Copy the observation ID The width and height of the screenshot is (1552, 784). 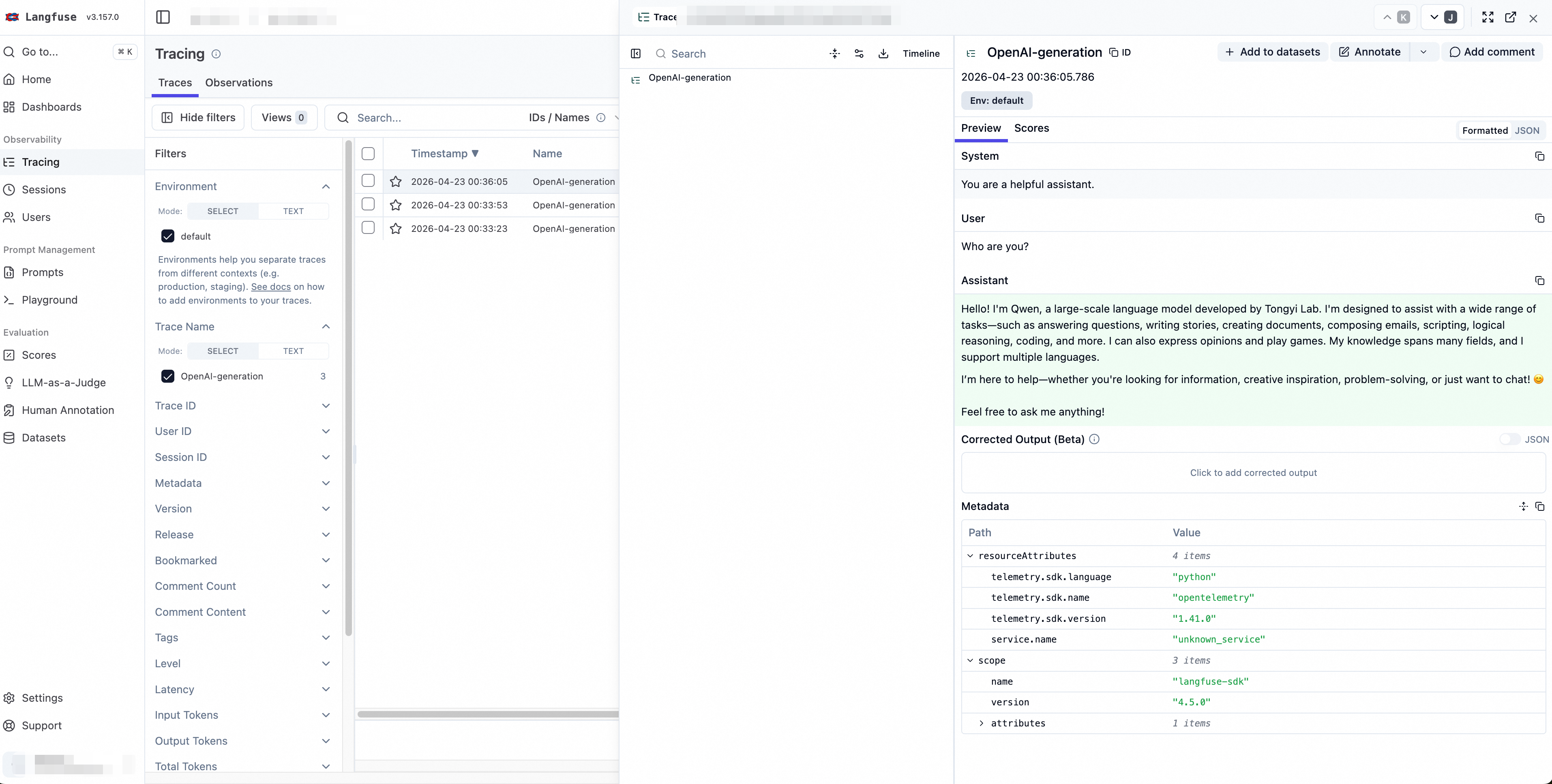[x=1120, y=52]
